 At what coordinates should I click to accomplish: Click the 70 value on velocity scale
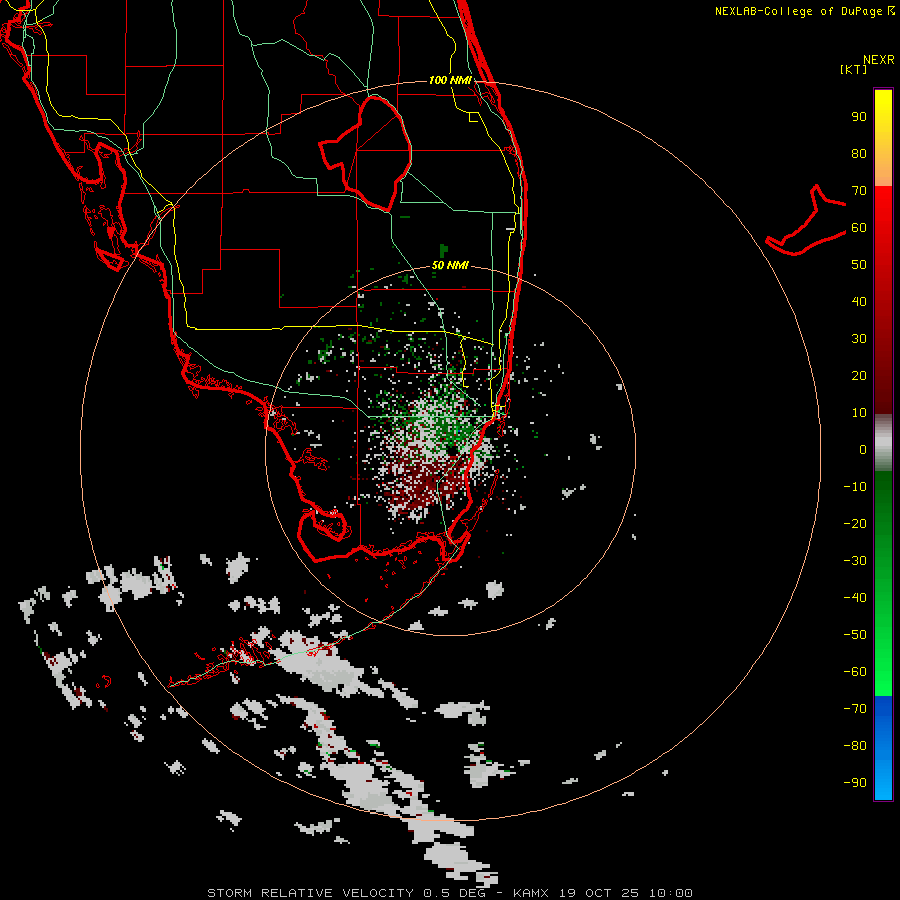click(859, 191)
